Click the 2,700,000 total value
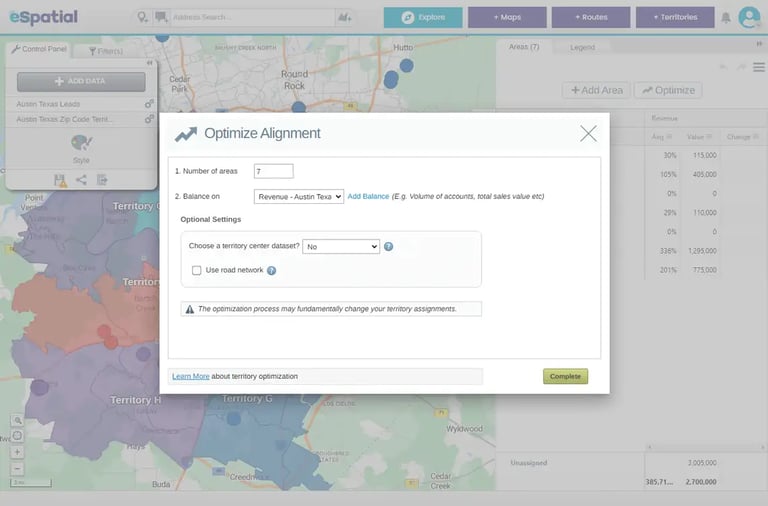This screenshot has width=768, height=506. click(701, 482)
